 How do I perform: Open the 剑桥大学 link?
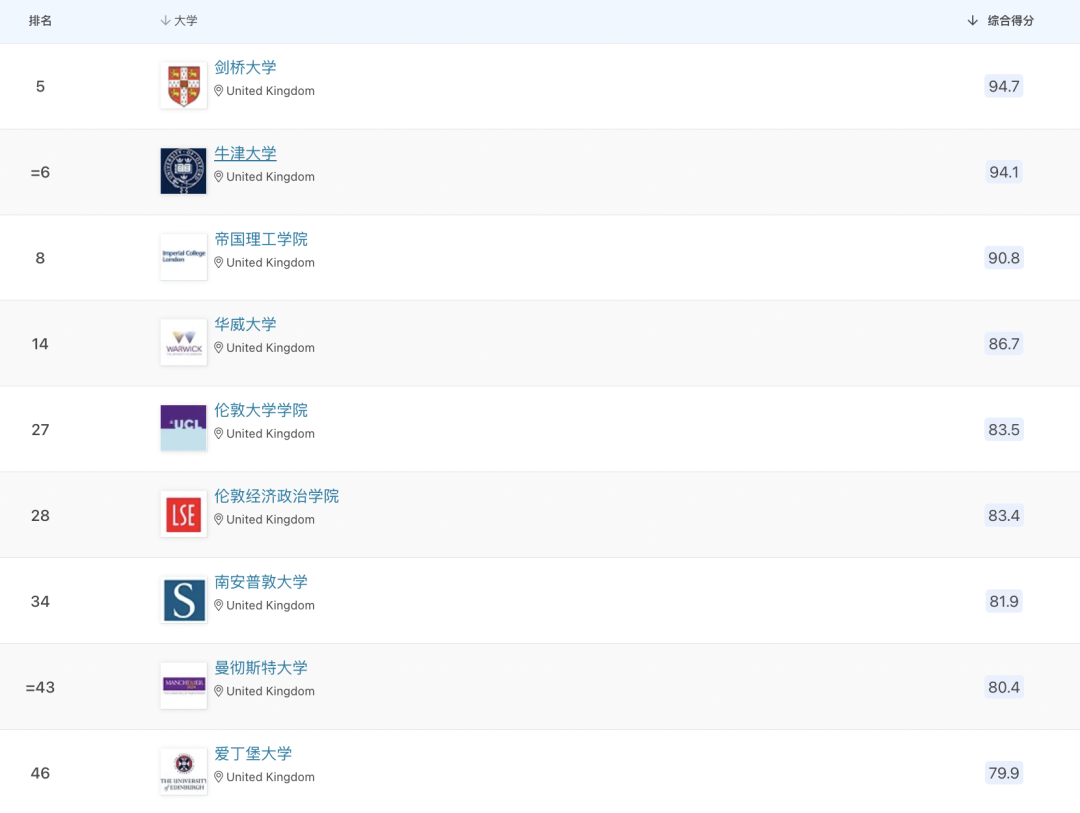click(x=245, y=68)
